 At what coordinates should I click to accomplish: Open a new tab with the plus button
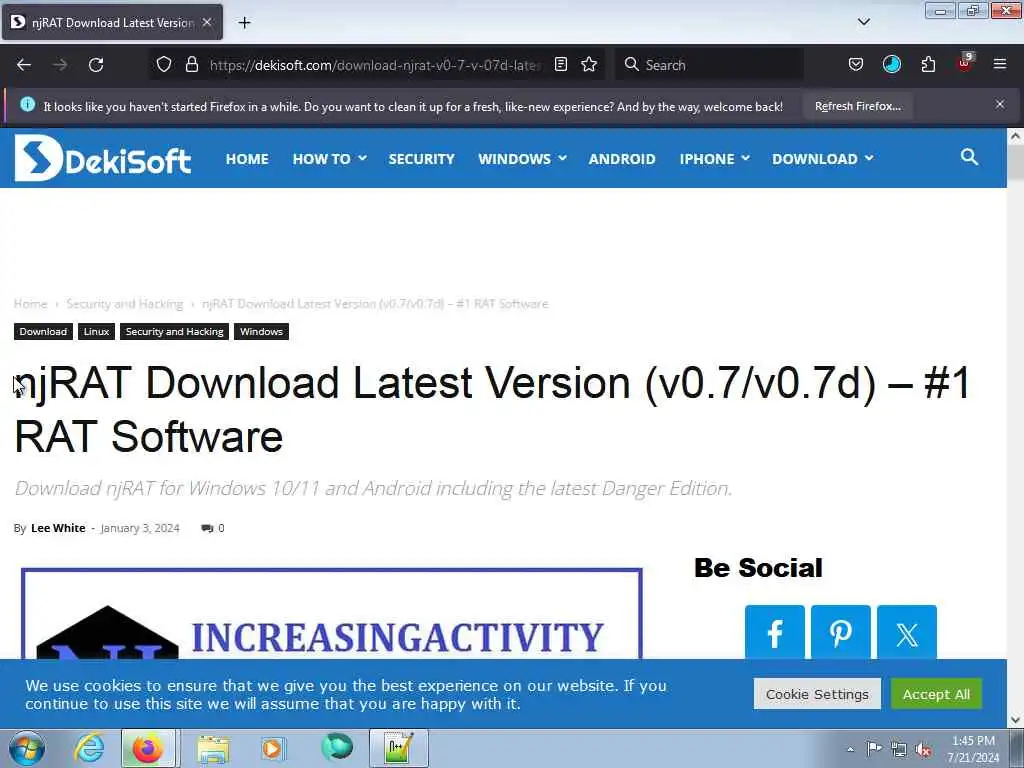[244, 23]
